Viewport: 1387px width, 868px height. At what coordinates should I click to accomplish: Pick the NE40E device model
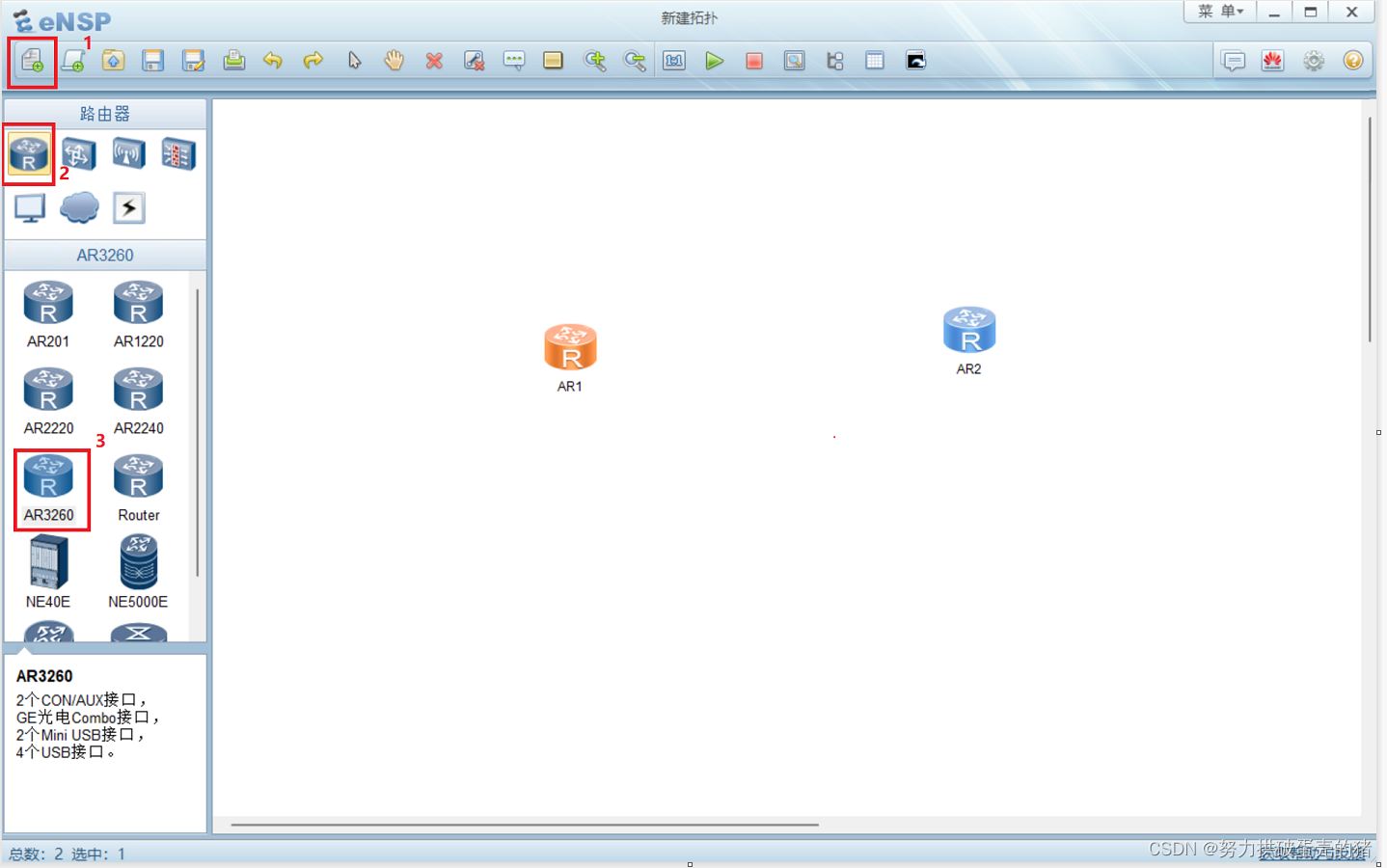pos(48,573)
